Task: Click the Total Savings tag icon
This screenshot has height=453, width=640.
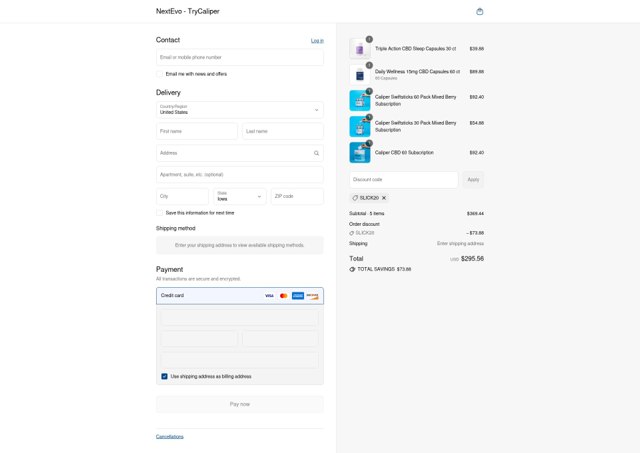Action: 352,269
